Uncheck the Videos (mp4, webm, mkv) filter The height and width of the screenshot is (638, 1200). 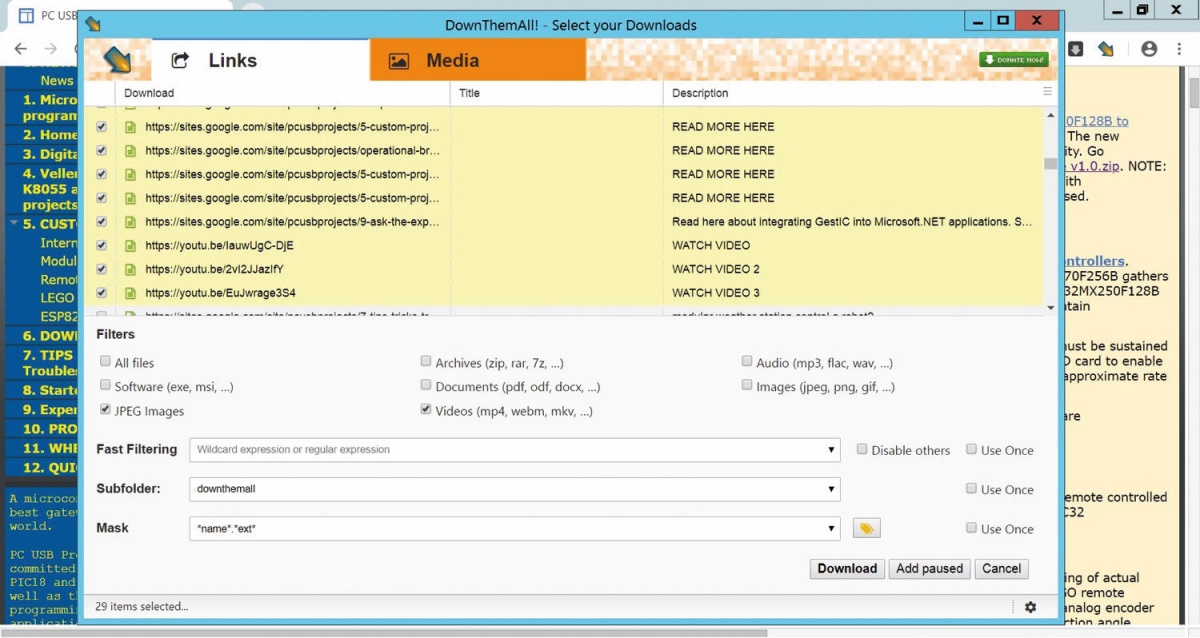(x=426, y=410)
